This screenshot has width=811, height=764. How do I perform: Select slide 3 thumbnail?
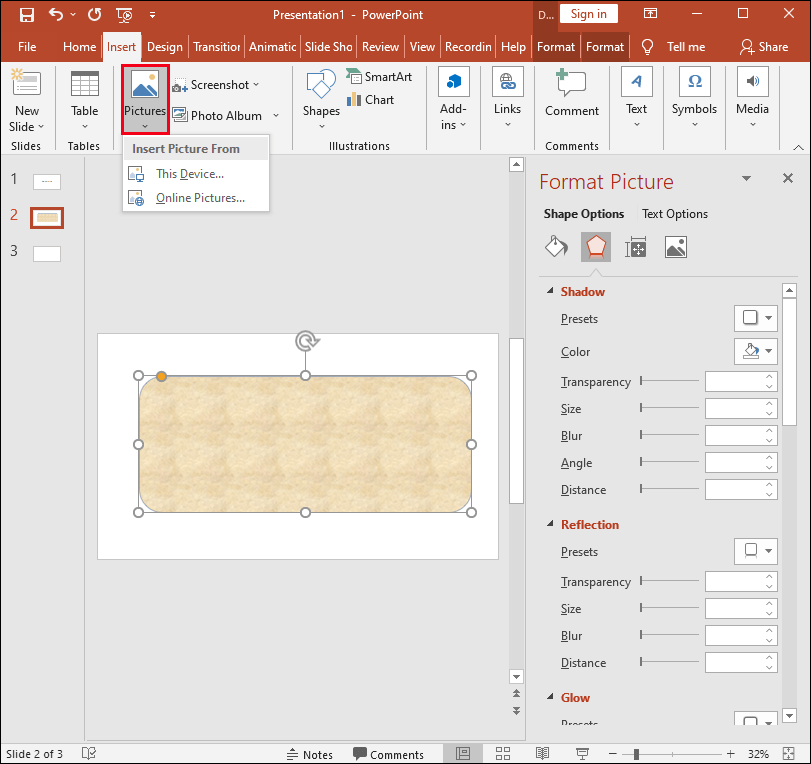[x=46, y=253]
